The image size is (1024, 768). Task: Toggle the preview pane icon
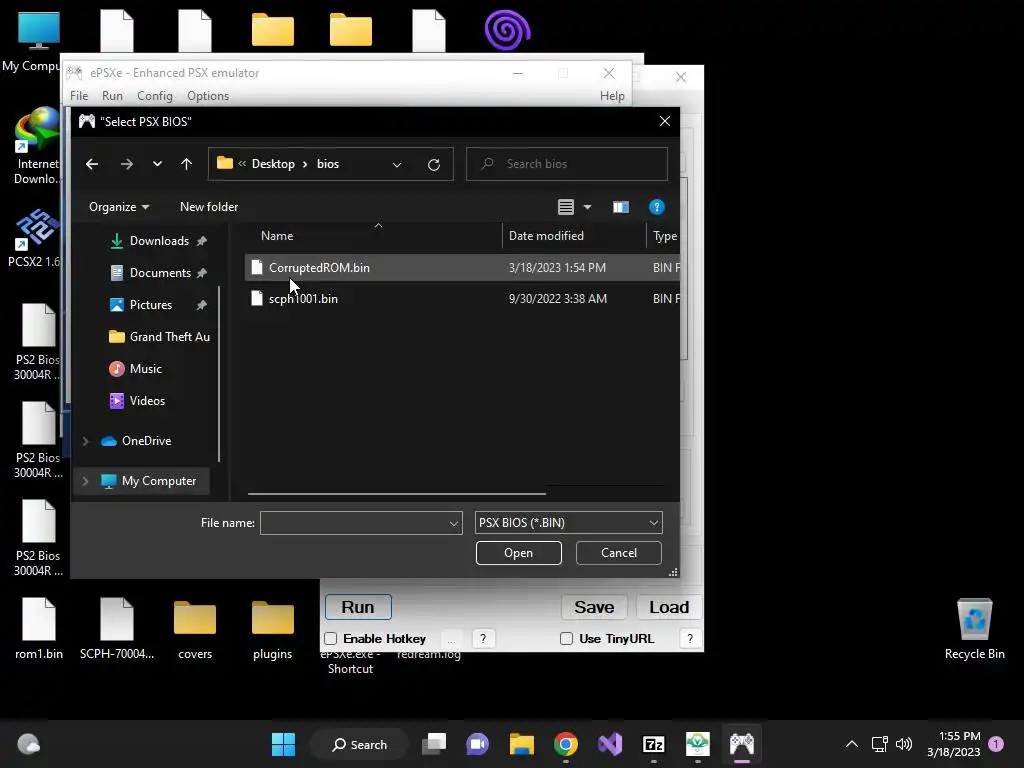click(x=620, y=207)
